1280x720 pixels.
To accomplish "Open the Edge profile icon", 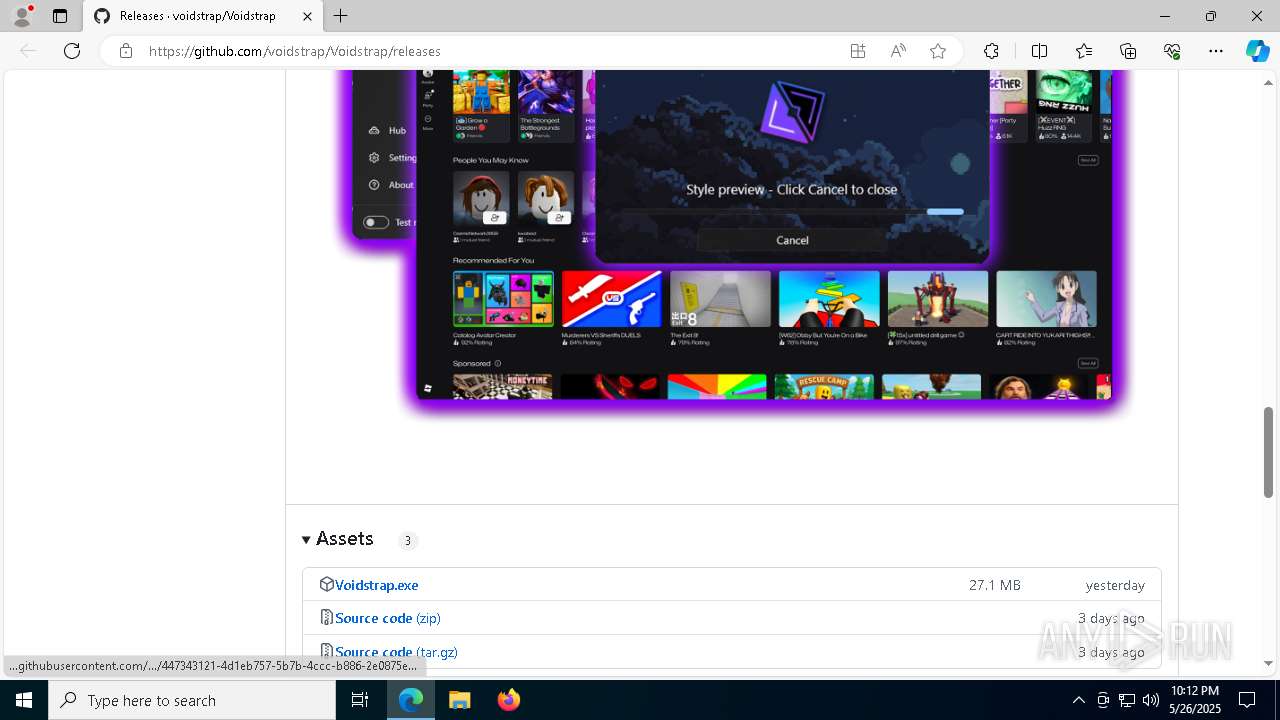I will (22, 16).
